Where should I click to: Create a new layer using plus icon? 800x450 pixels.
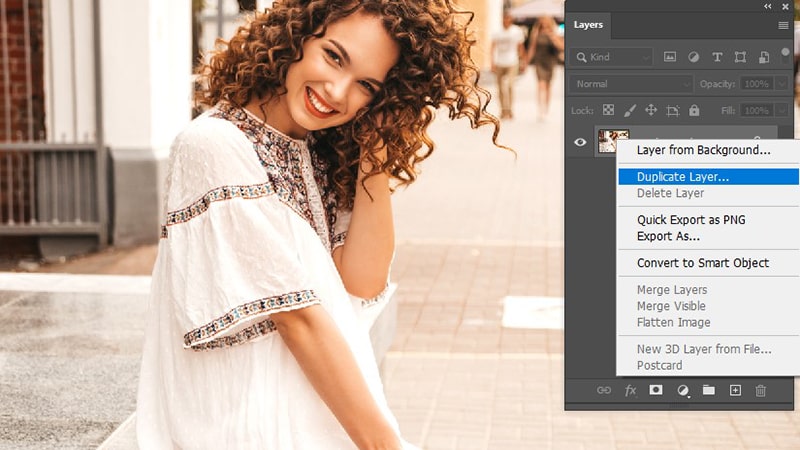735,390
